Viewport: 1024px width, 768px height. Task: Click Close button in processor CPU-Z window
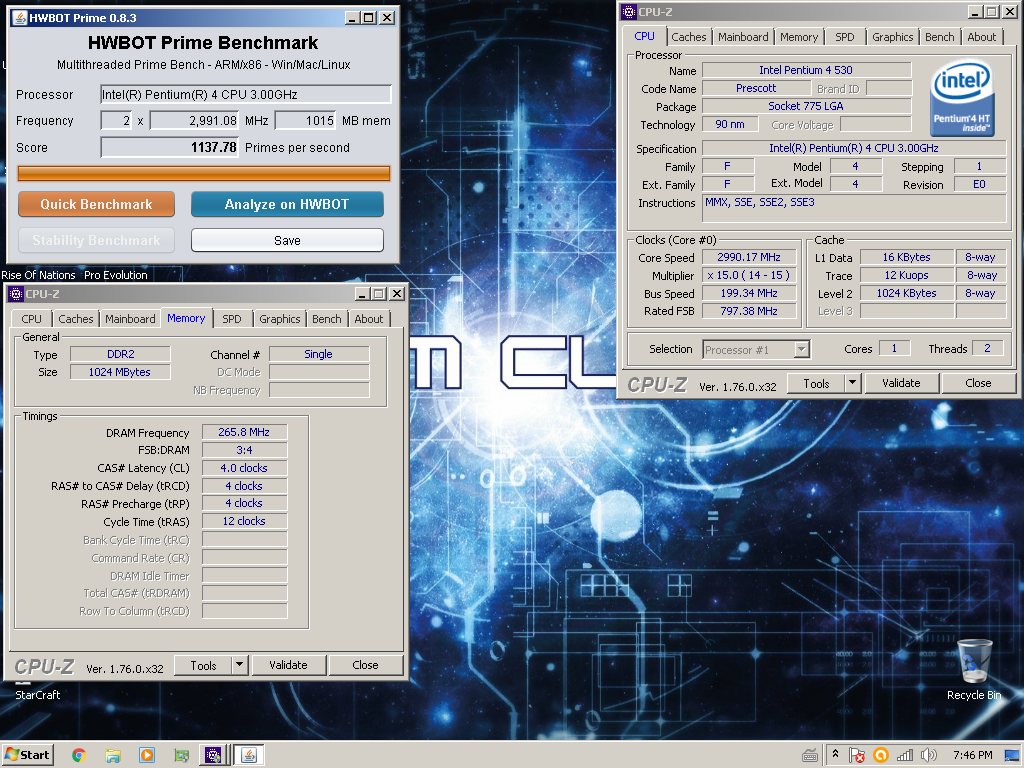(978, 383)
